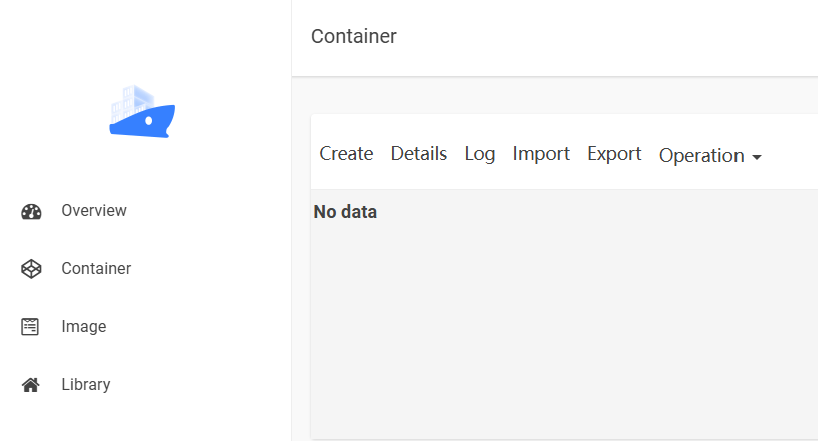
Task: Click the Details toolbar button
Action: (x=419, y=154)
